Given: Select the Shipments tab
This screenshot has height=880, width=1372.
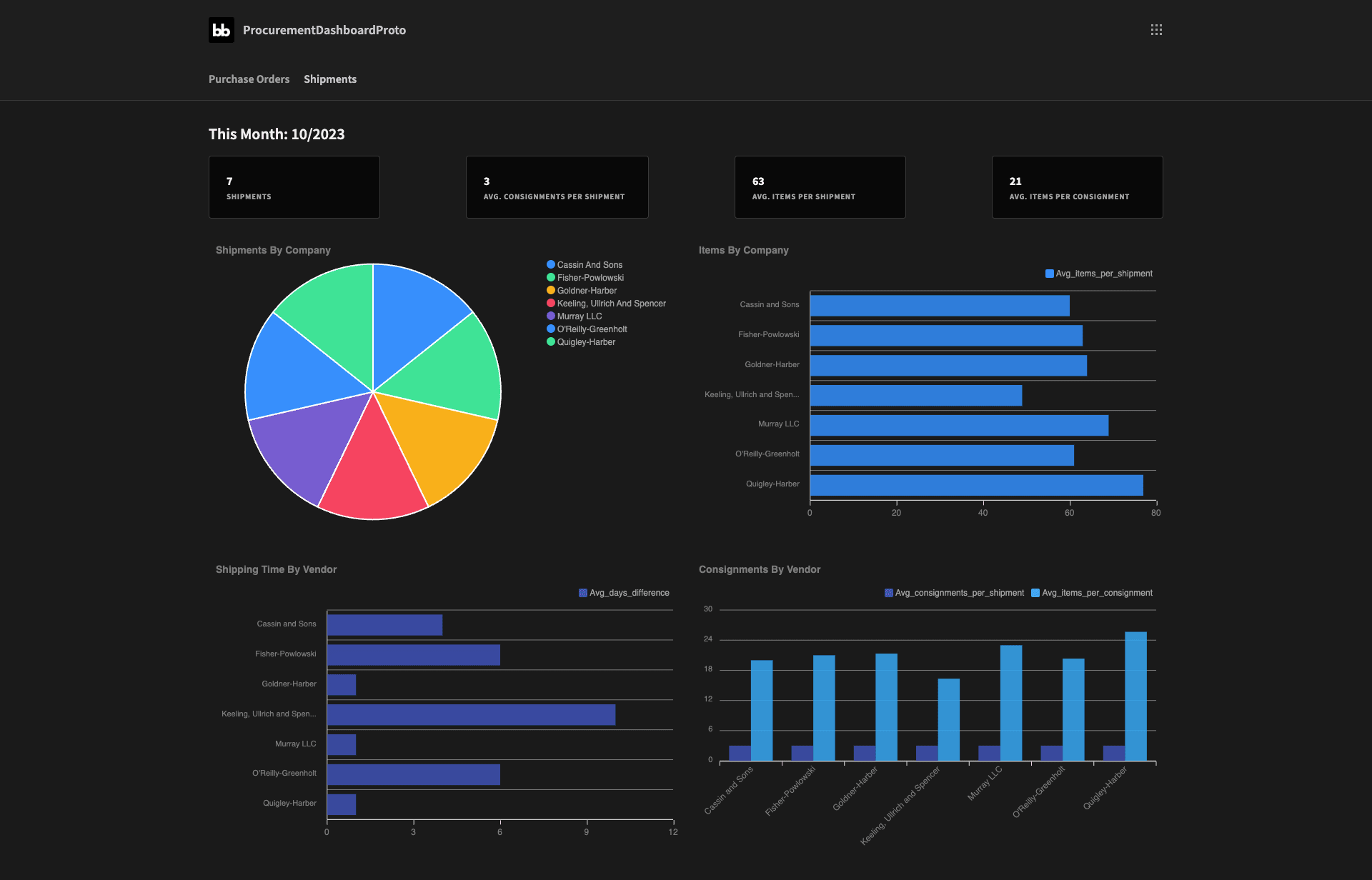Looking at the screenshot, I should click(x=330, y=79).
